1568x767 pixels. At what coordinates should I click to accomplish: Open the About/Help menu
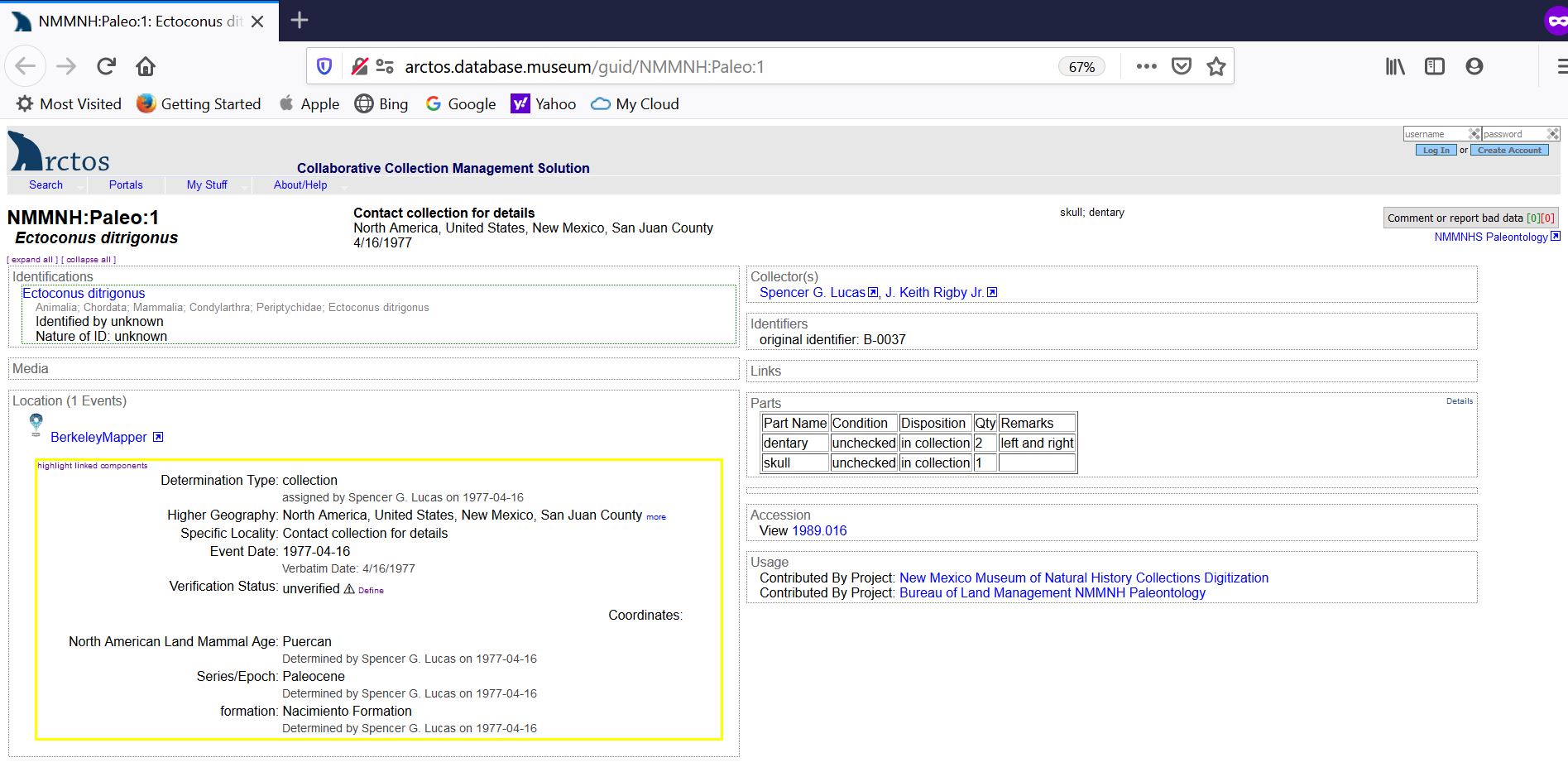[300, 185]
